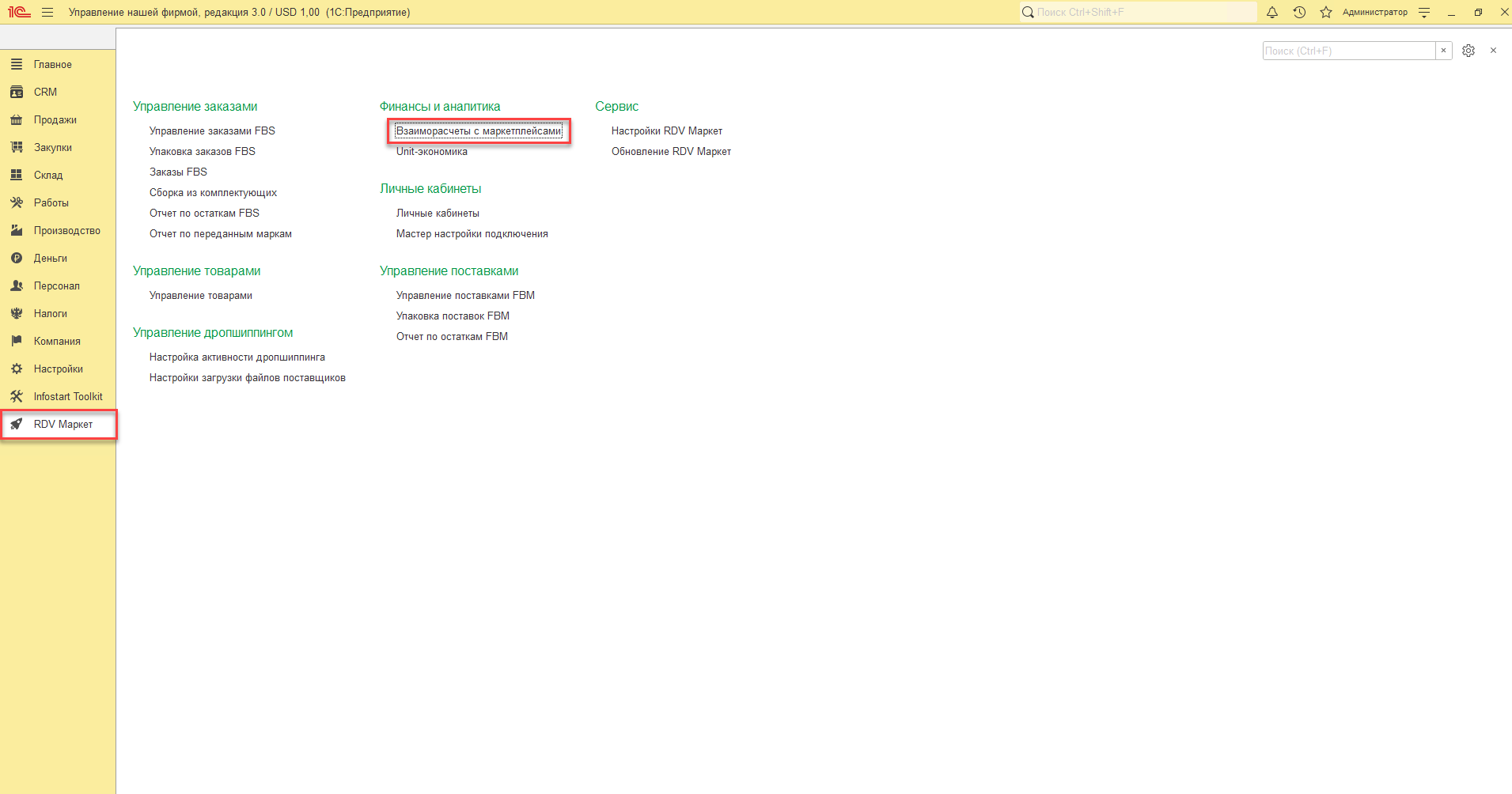Close the section menu panel
This screenshot has width=1512, height=794.
(x=1493, y=51)
